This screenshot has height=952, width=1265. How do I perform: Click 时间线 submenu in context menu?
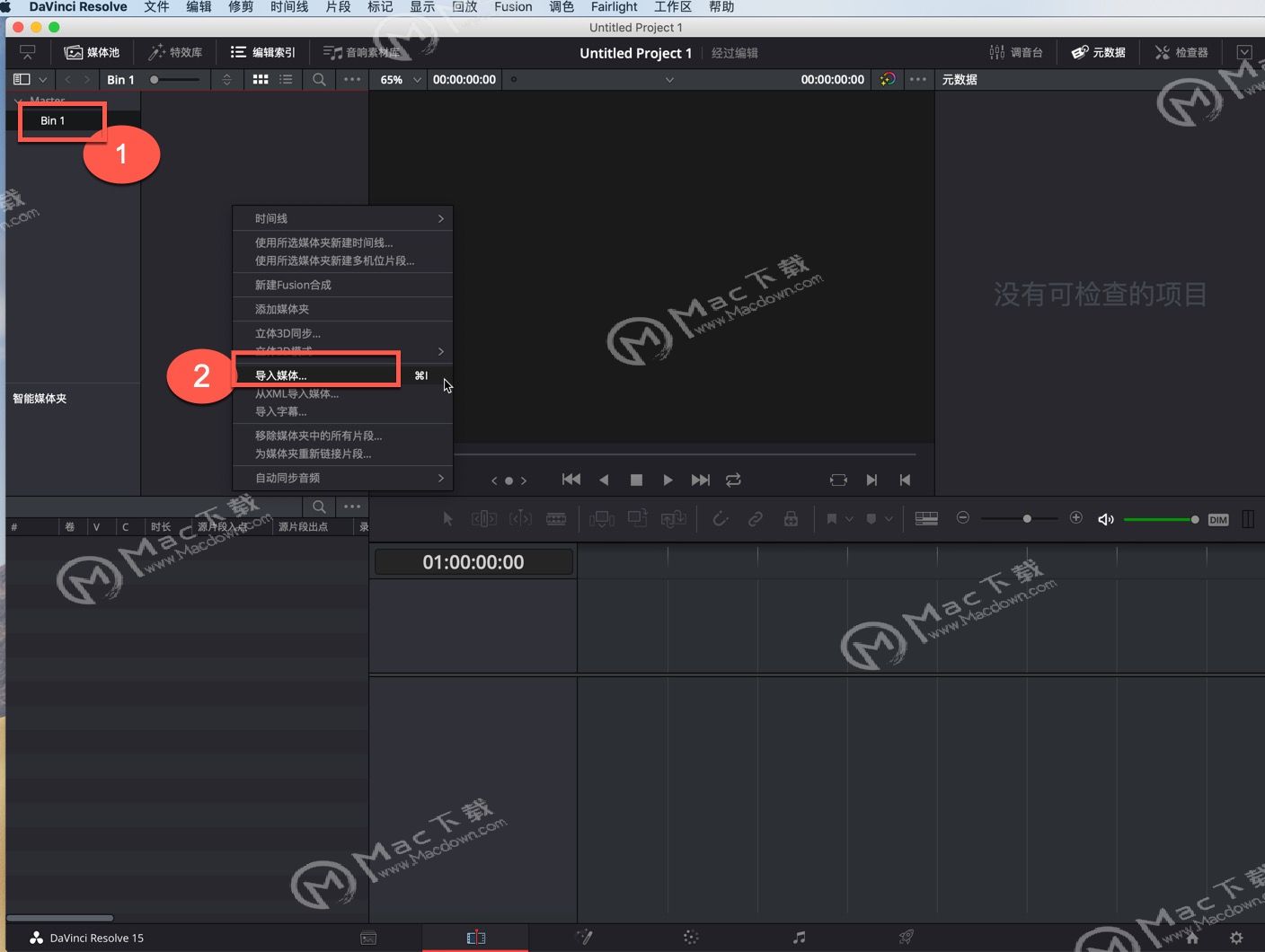(x=342, y=218)
